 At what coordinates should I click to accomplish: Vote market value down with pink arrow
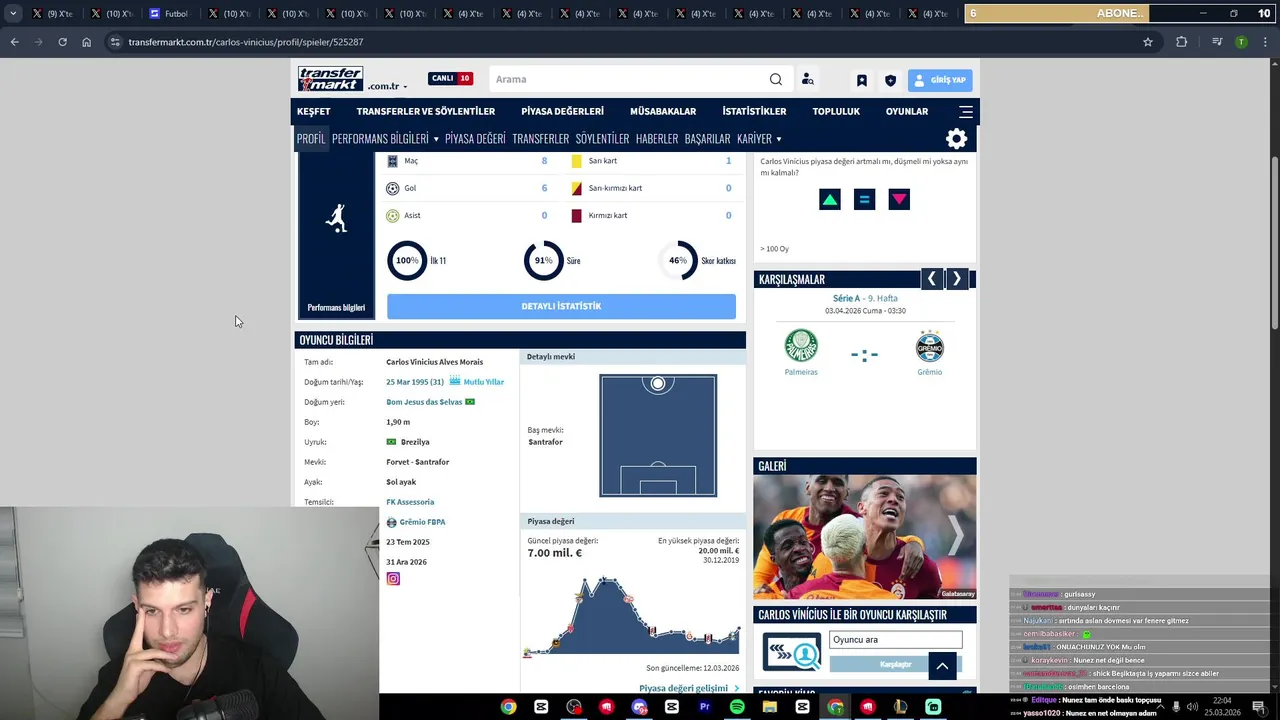point(899,199)
